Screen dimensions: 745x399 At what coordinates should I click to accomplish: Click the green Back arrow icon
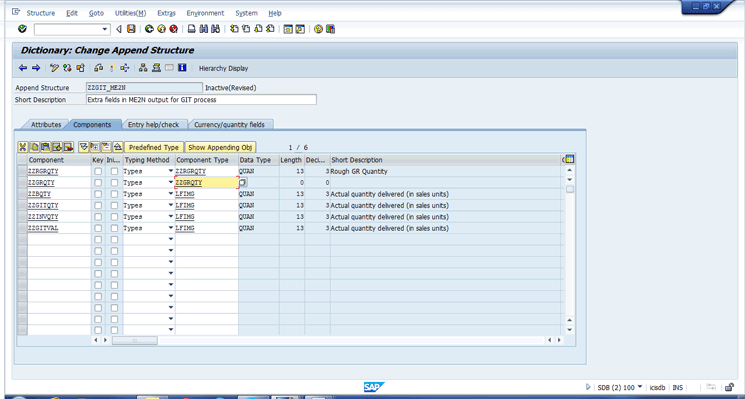point(149,29)
